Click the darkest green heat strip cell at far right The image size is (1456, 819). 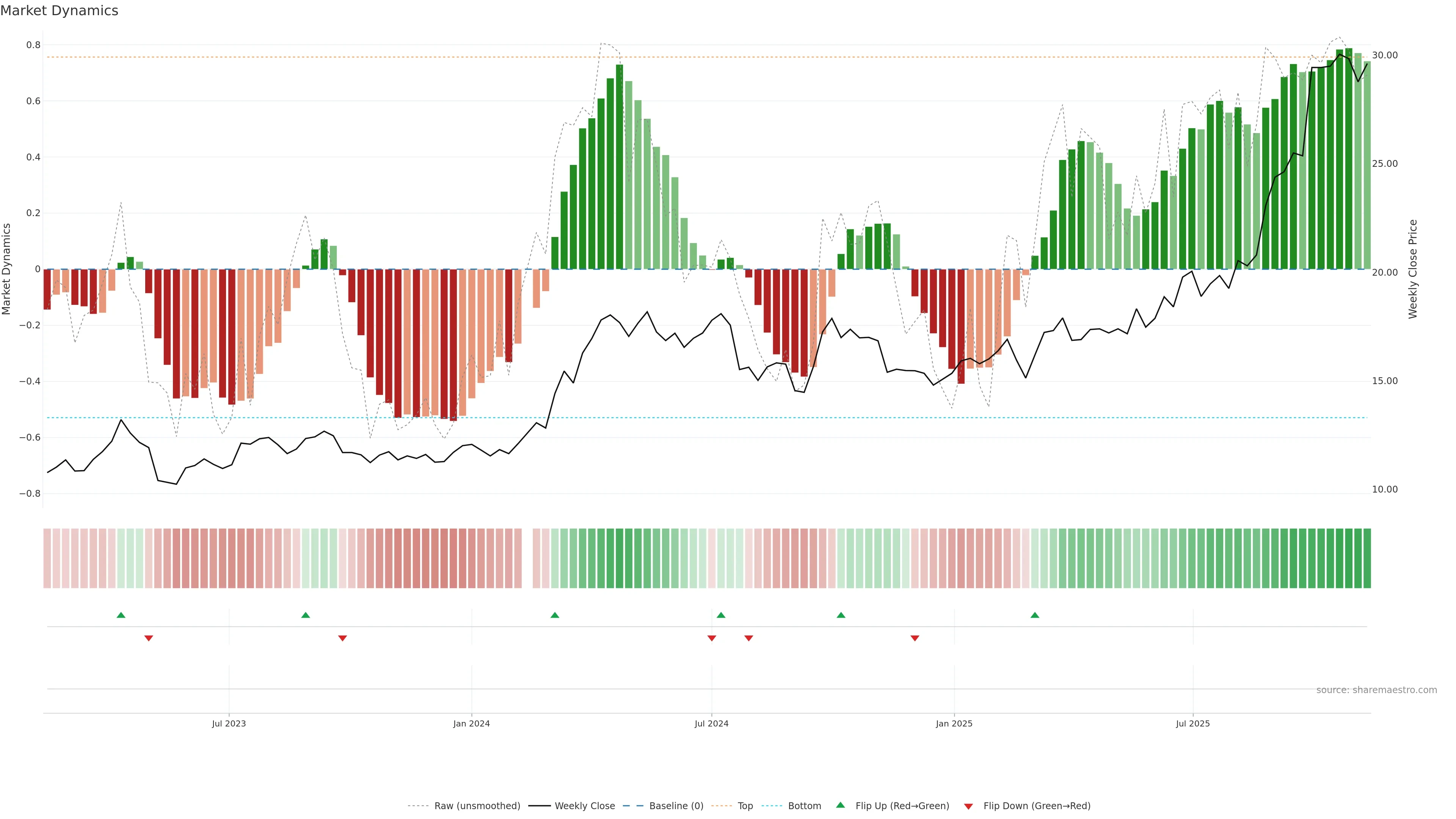point(1367,559)
